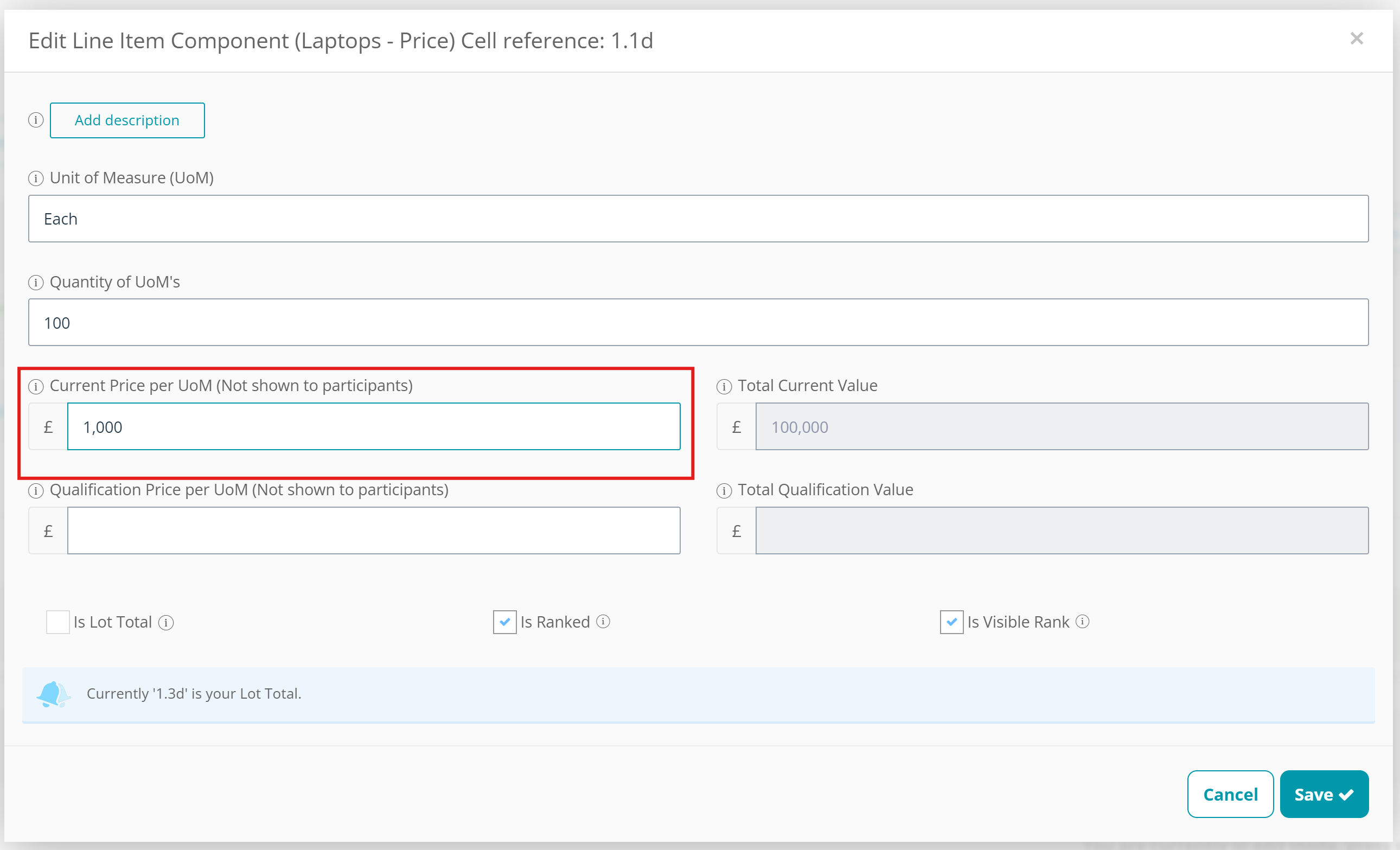Click info icon beside Total Qualification Value
The image size is (1400, 850).
[724, 490]
